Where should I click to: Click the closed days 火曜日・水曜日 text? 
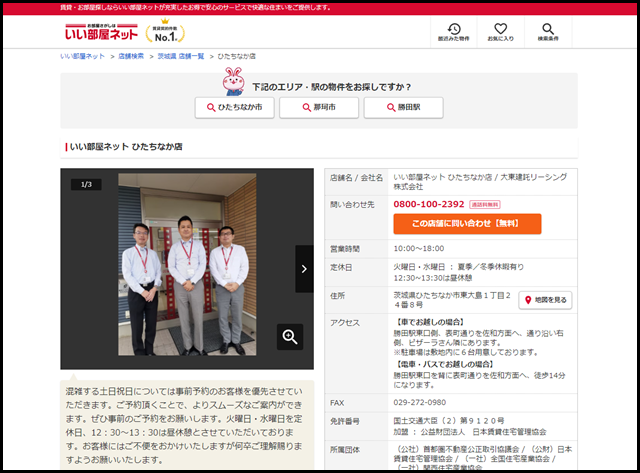[x=458, y=267]
